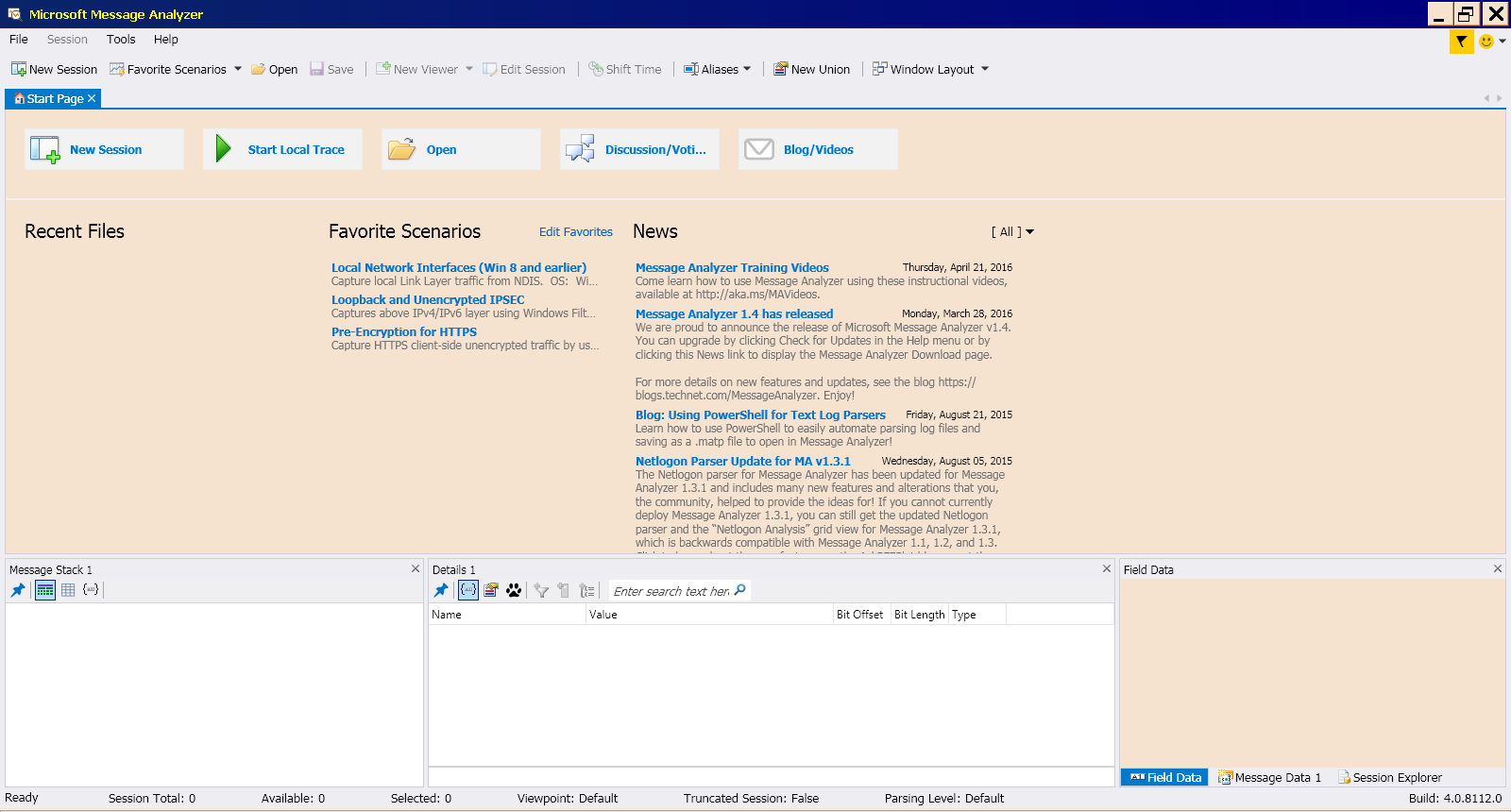Select the Session Explorer tab

pyautogui.click(x=1389, y=778)
